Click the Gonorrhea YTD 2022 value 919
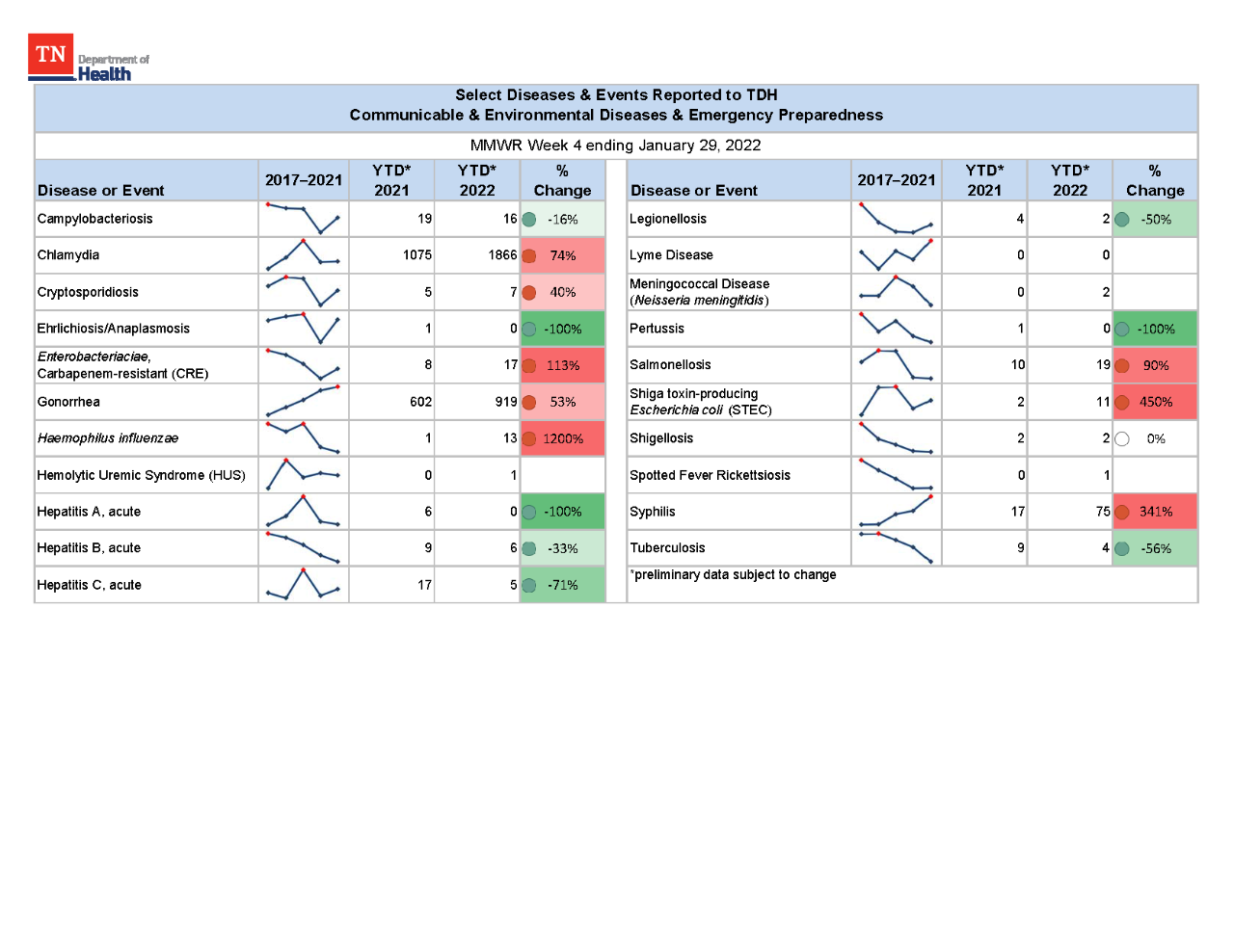This screenshot has width=1234, height=952. pos(506,402)
